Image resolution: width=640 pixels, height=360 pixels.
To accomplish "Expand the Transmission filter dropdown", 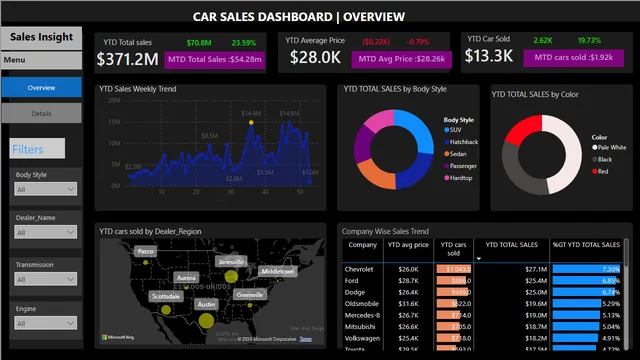I will [x=46, y=279].
